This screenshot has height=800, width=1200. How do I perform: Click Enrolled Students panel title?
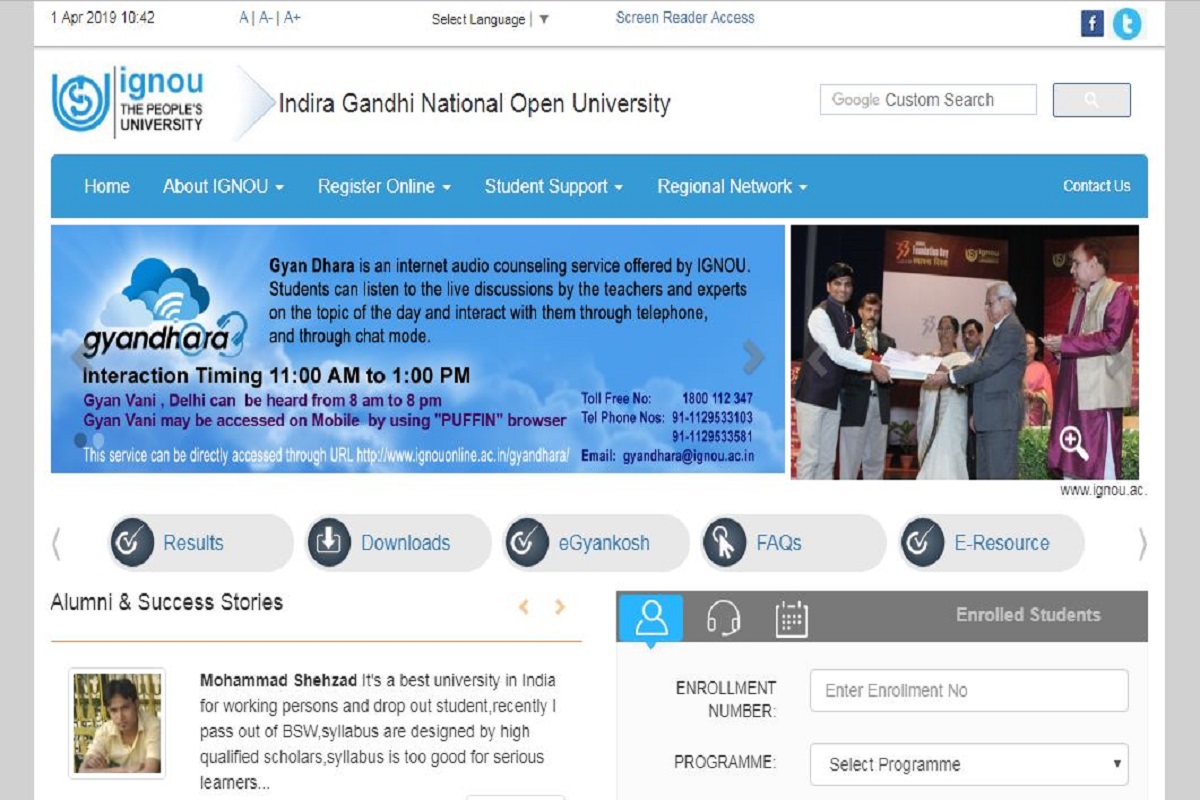click(x=1028, y=615)
